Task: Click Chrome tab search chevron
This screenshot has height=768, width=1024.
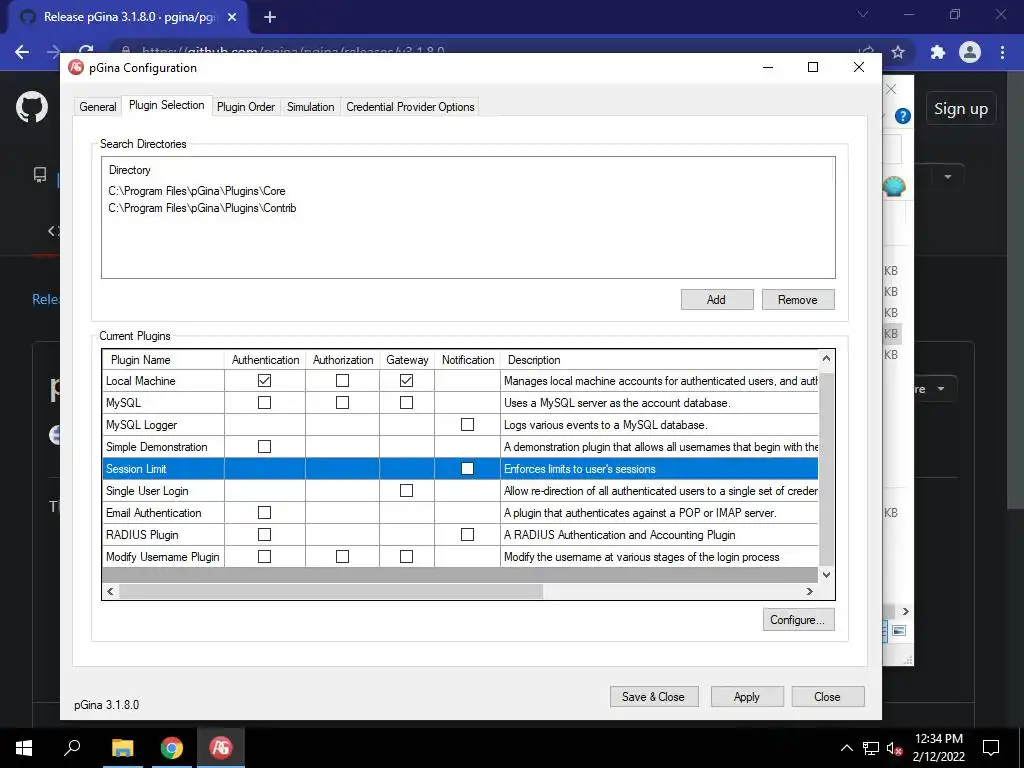Action: pyautogui.click(x=863, y=14)
